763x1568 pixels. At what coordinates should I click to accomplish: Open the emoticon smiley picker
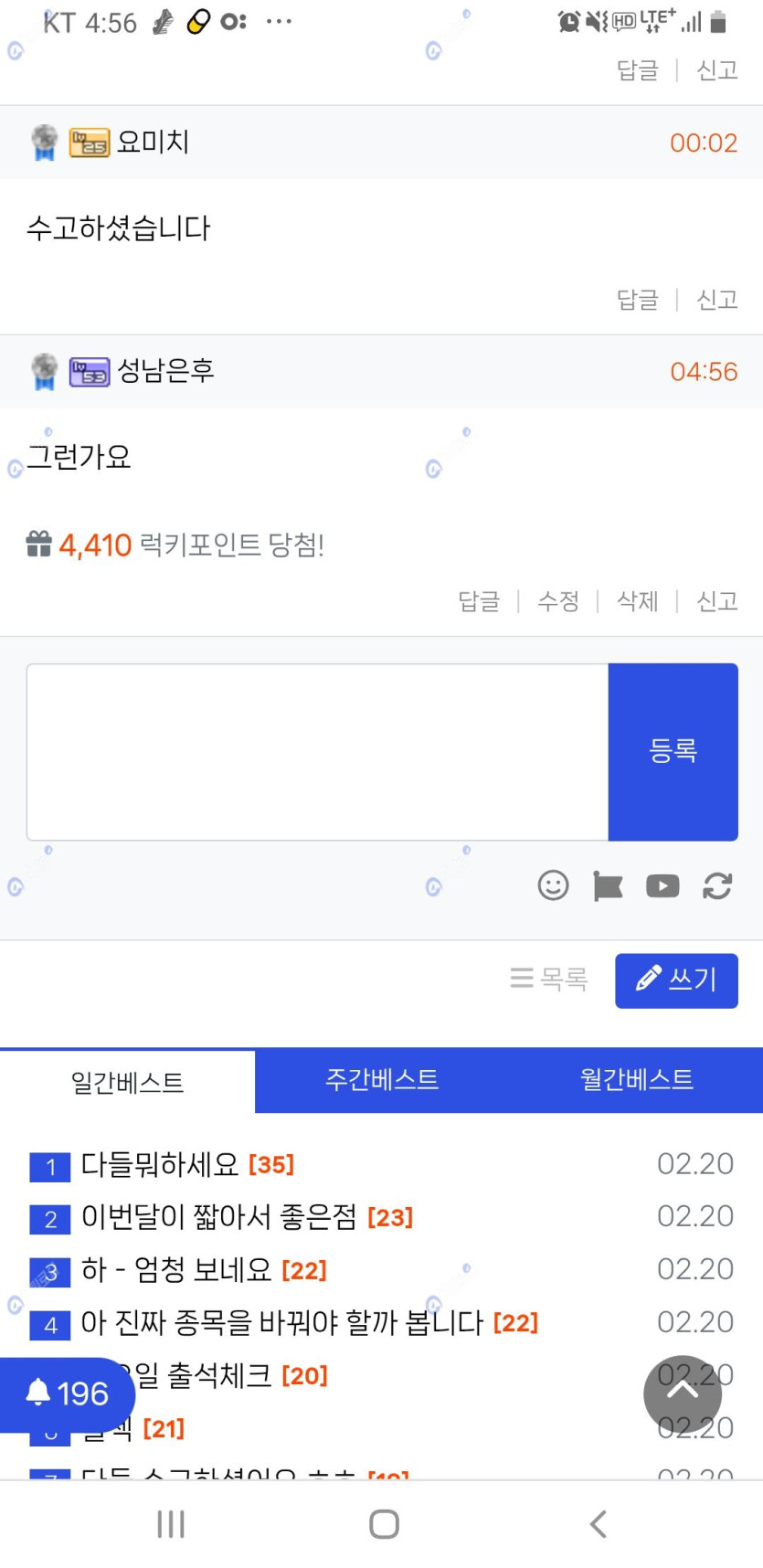pyautogui.click(x=553, y=885)
